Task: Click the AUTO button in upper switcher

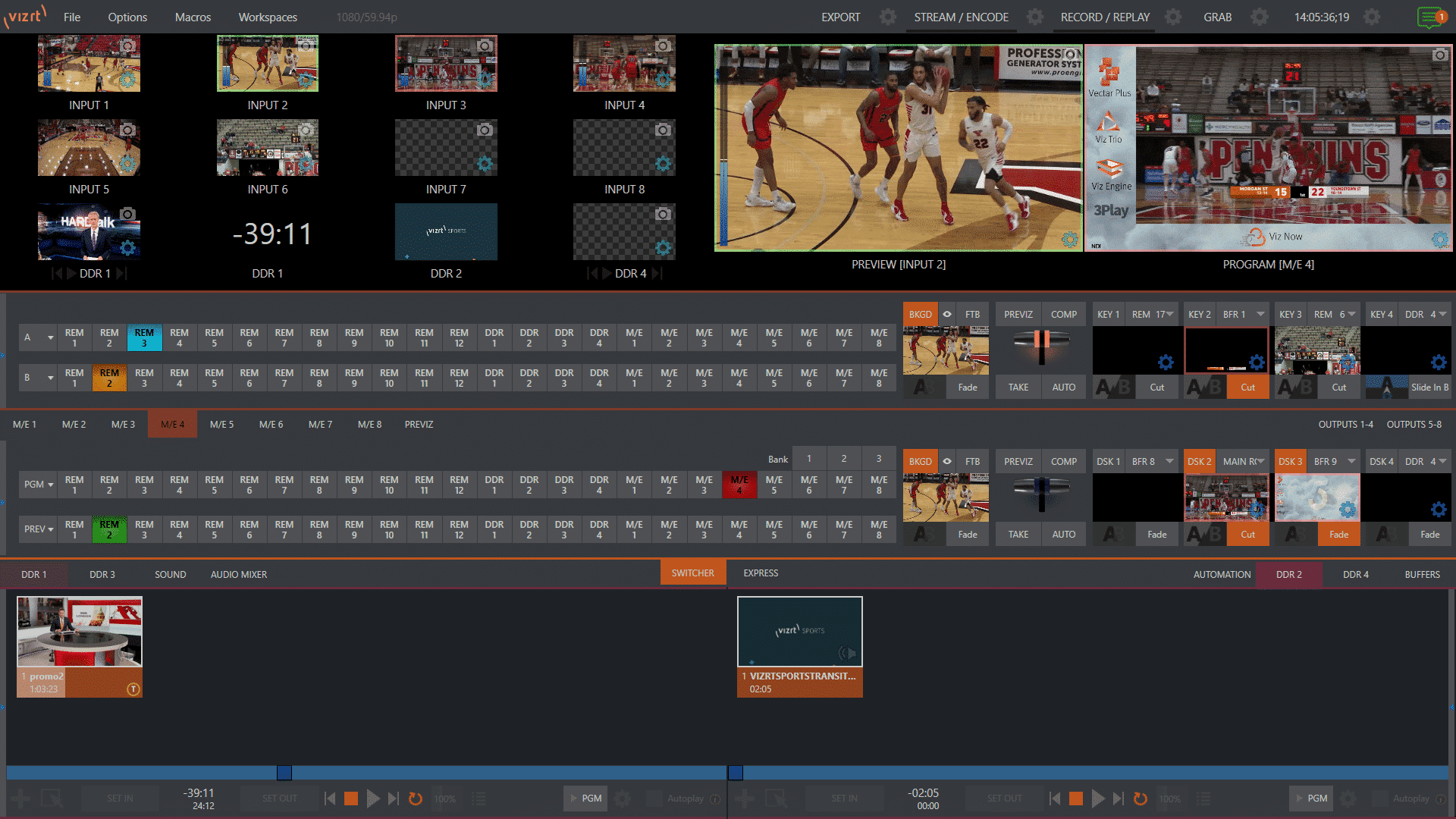Action: [1062, 387]
